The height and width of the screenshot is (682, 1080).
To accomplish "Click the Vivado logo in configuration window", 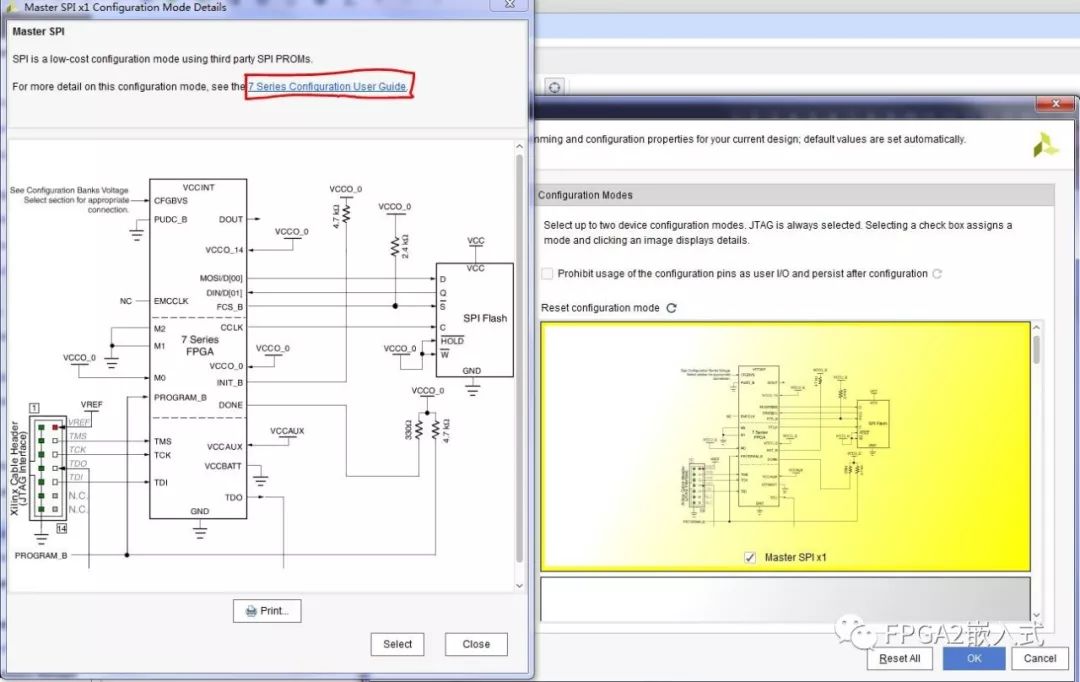I will coord(1046,144).
